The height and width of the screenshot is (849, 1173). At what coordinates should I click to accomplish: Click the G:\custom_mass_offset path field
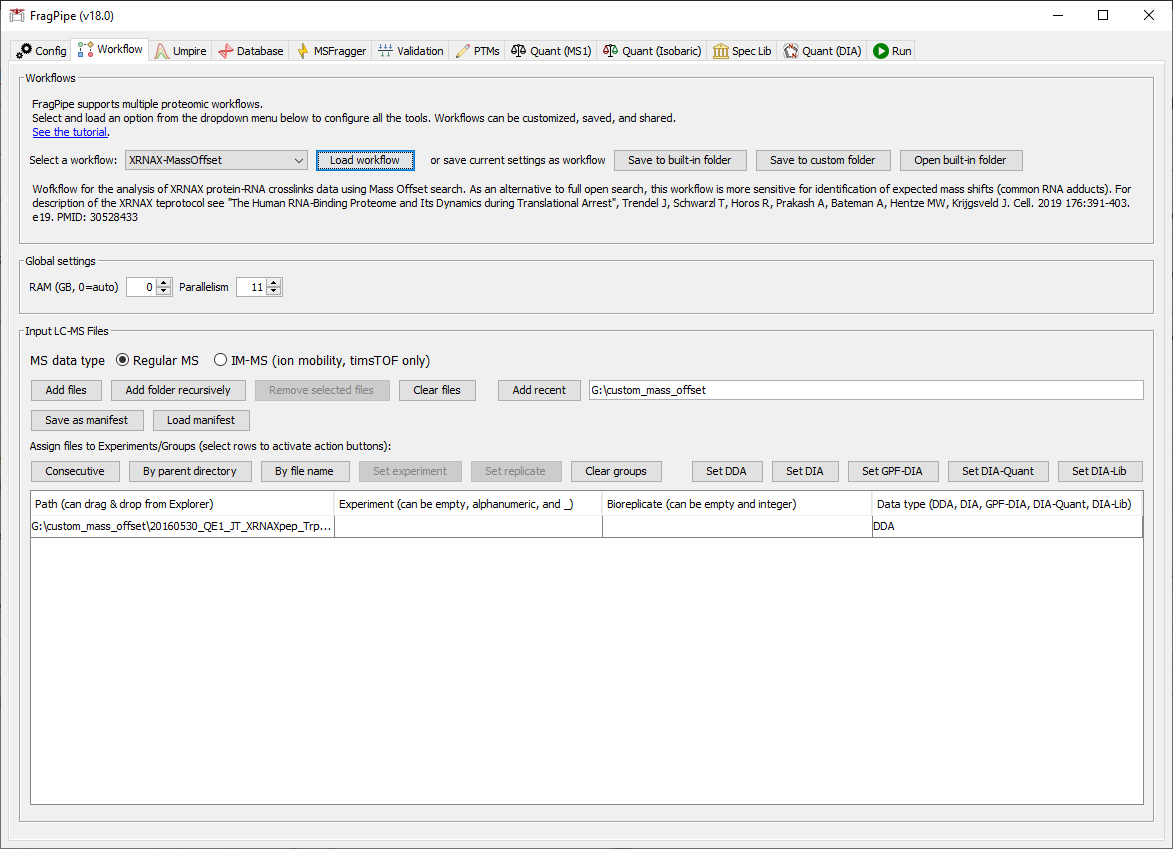(x=866, y=390)
